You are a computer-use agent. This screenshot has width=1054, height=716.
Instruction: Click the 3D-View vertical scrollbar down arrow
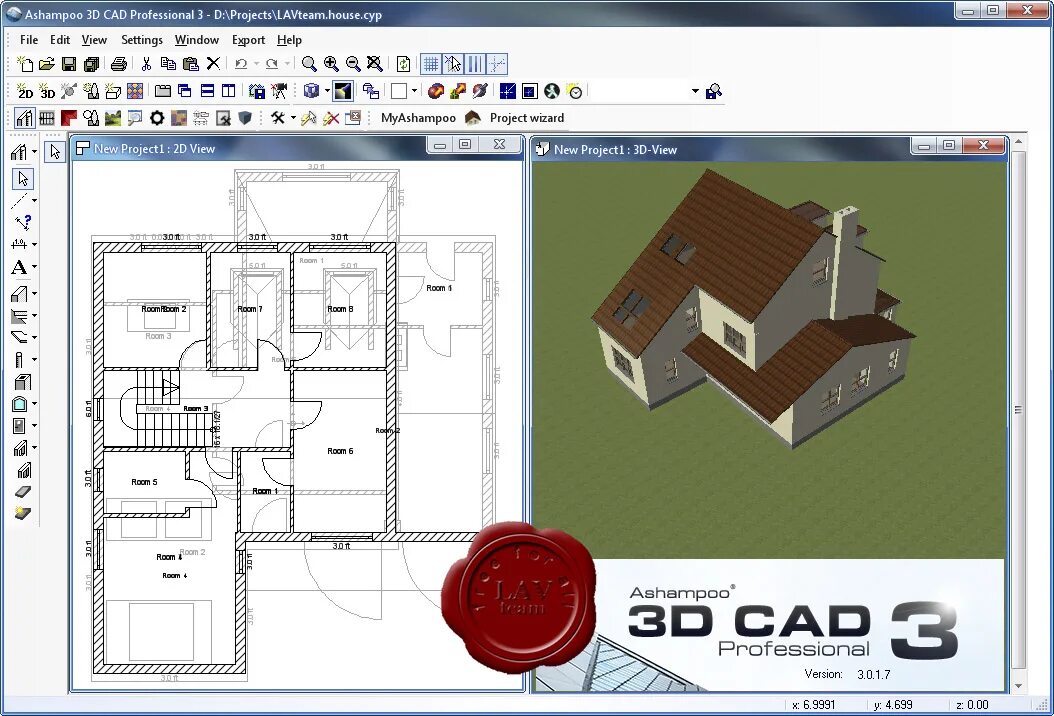tap(1018, 686)
